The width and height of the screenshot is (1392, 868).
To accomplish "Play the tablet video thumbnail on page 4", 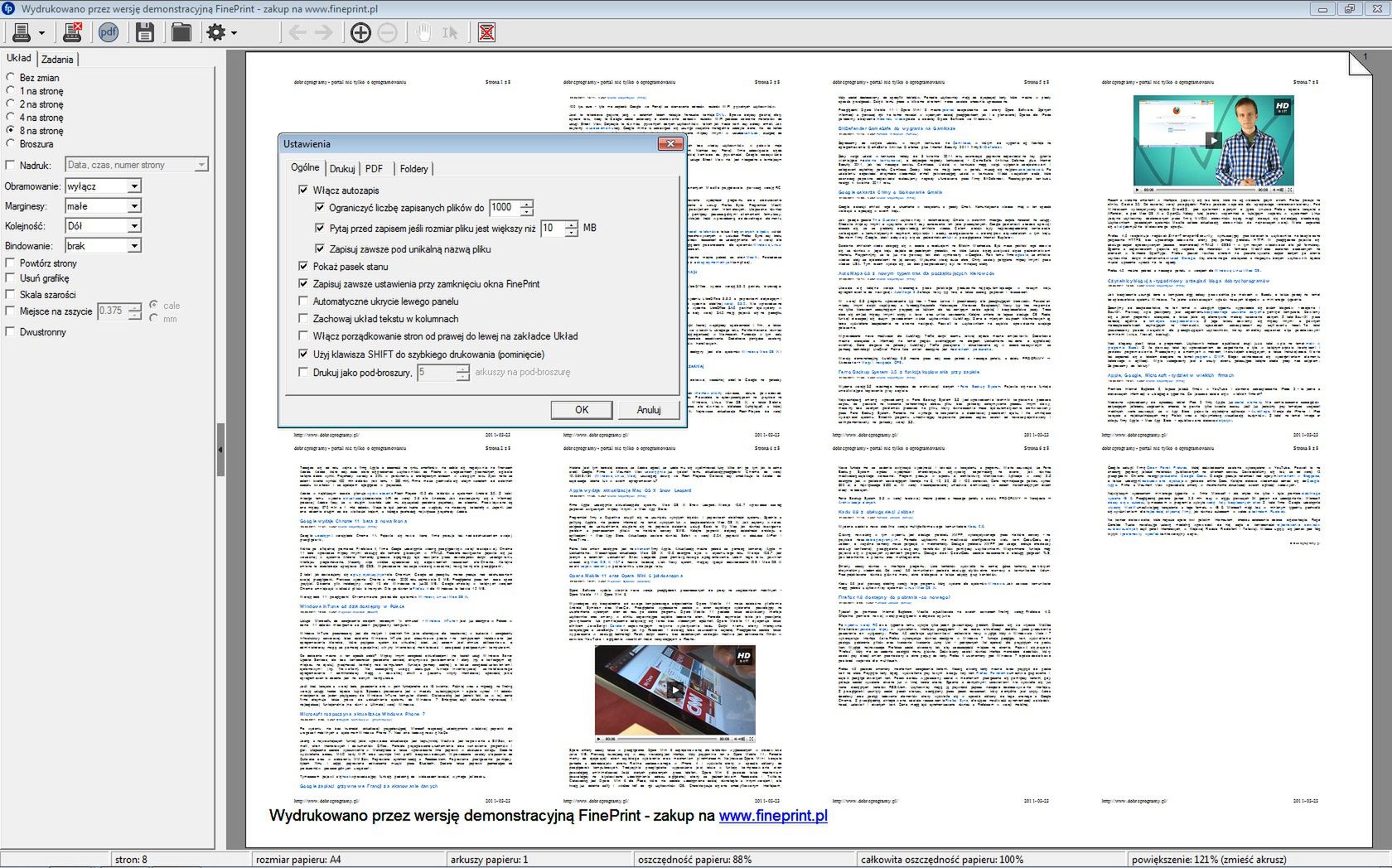I will 675,689.
